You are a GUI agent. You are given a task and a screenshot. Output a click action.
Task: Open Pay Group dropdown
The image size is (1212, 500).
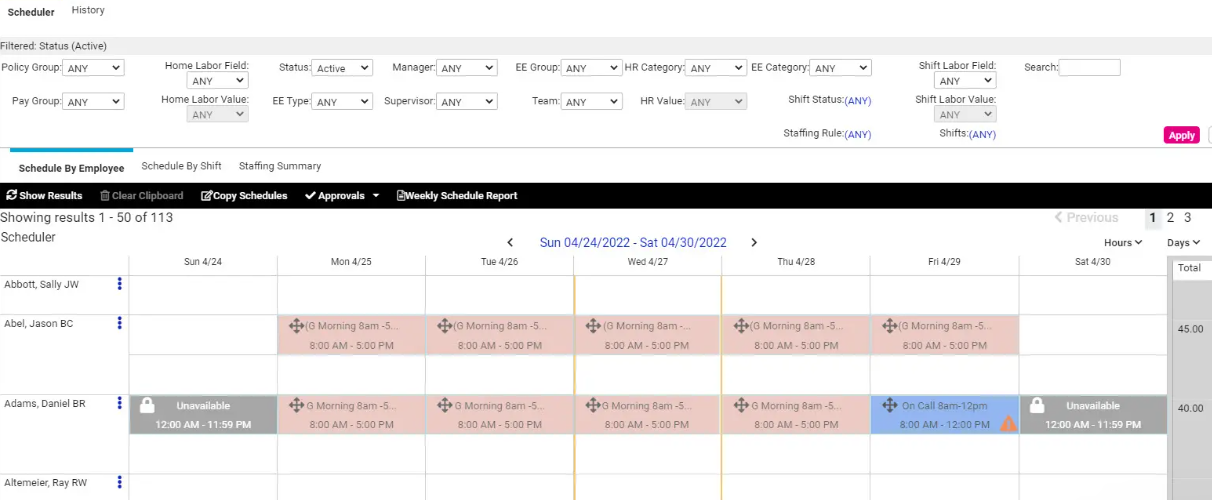click(x=93, y=102)
